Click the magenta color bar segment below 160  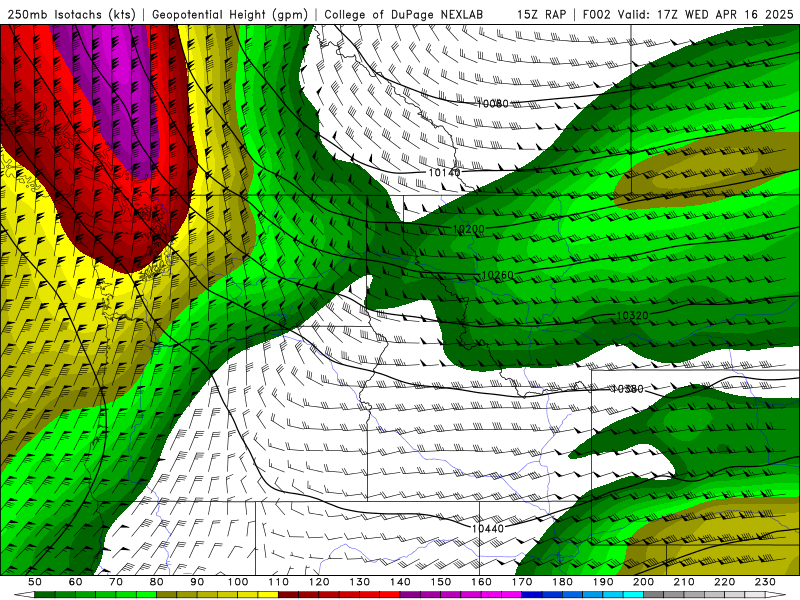point(491,595)
